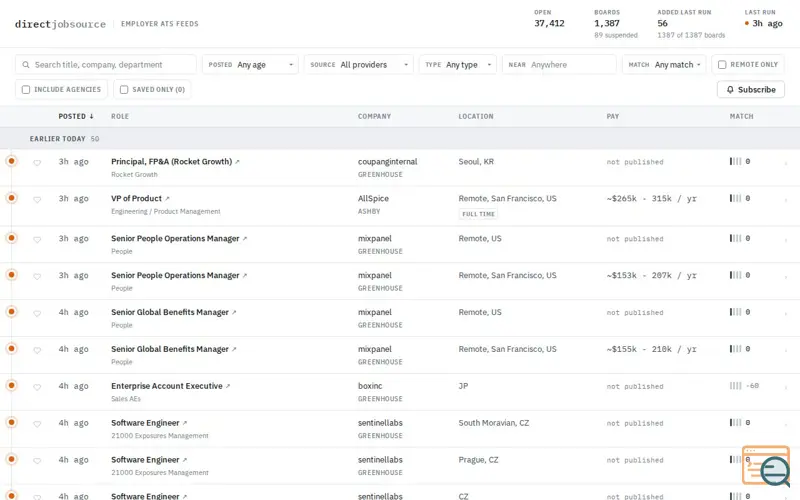Click the bell icon in Subscribe button
The image size is (800, 500).
click(730, 89)
